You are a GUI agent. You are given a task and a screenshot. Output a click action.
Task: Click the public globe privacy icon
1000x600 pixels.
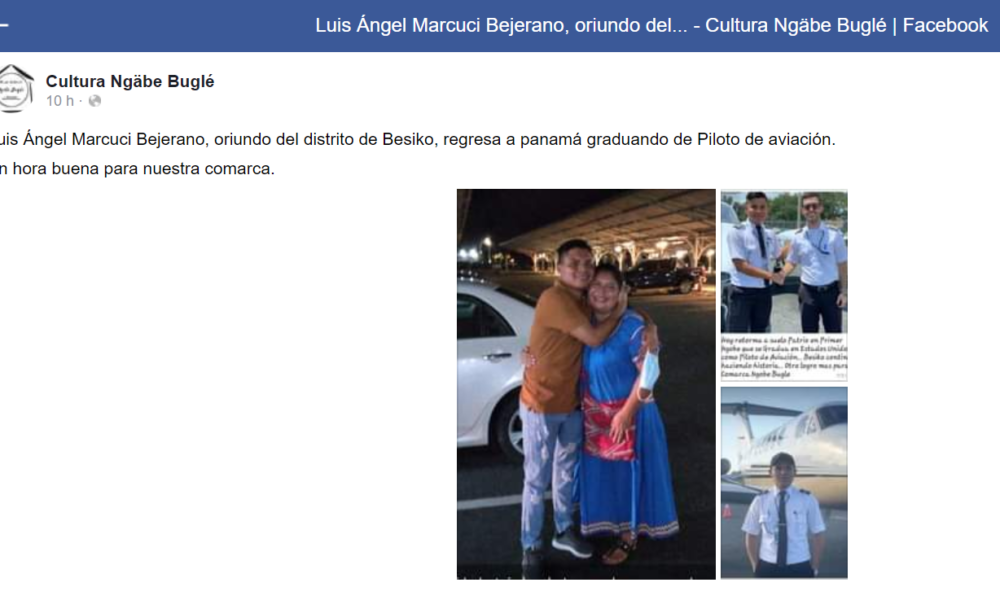tap(94, 101)
